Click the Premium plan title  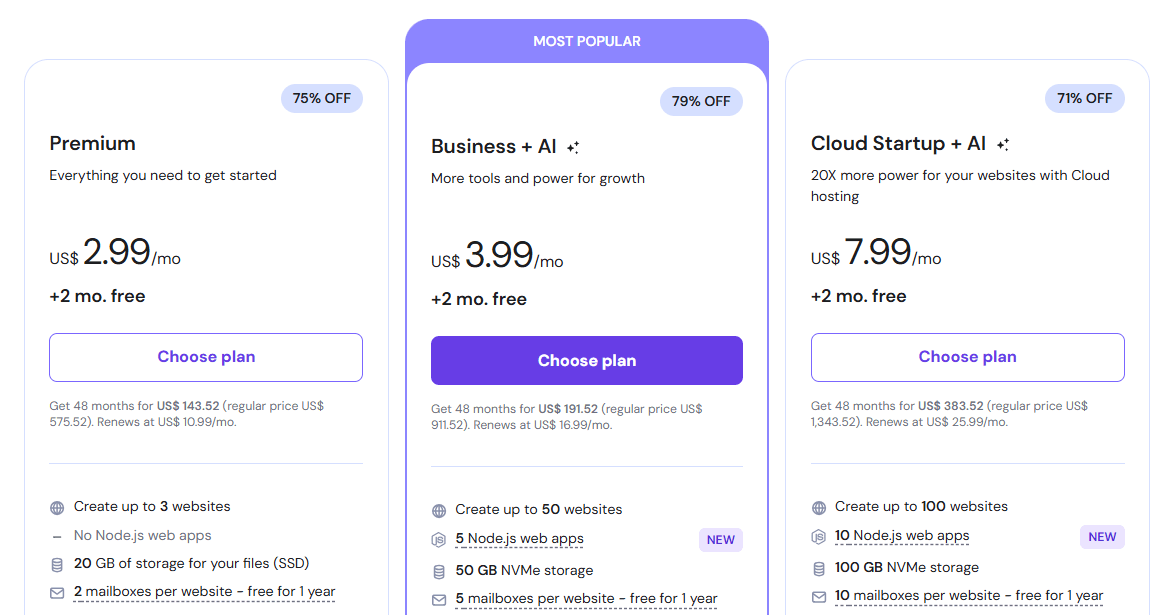(92, 143)
